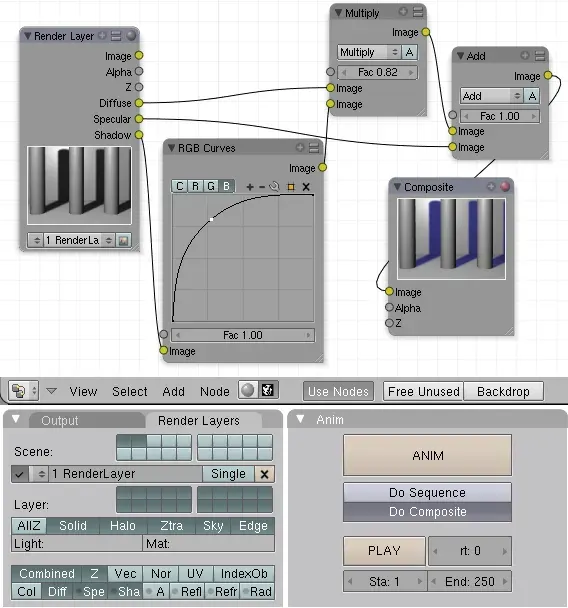Click the Fac 0.82 slider
The width and height of the screenshot is (568, 608).
point(378,73)
